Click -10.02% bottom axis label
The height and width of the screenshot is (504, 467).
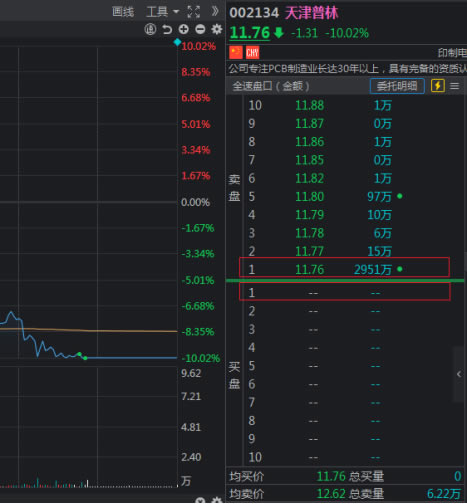coord(201,358)
